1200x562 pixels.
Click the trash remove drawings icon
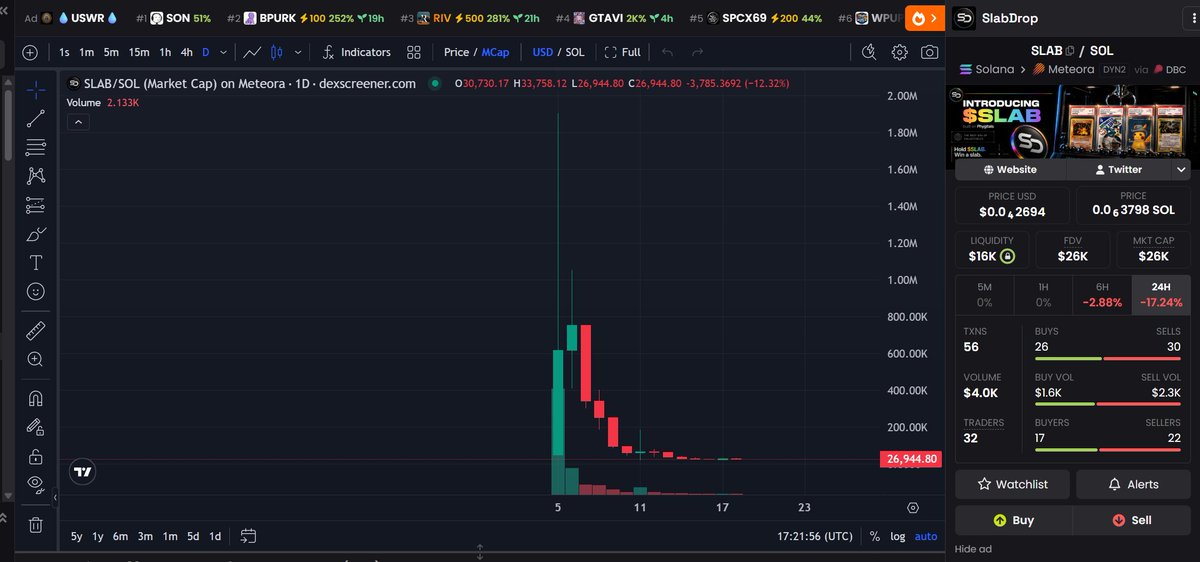point(36,524)
